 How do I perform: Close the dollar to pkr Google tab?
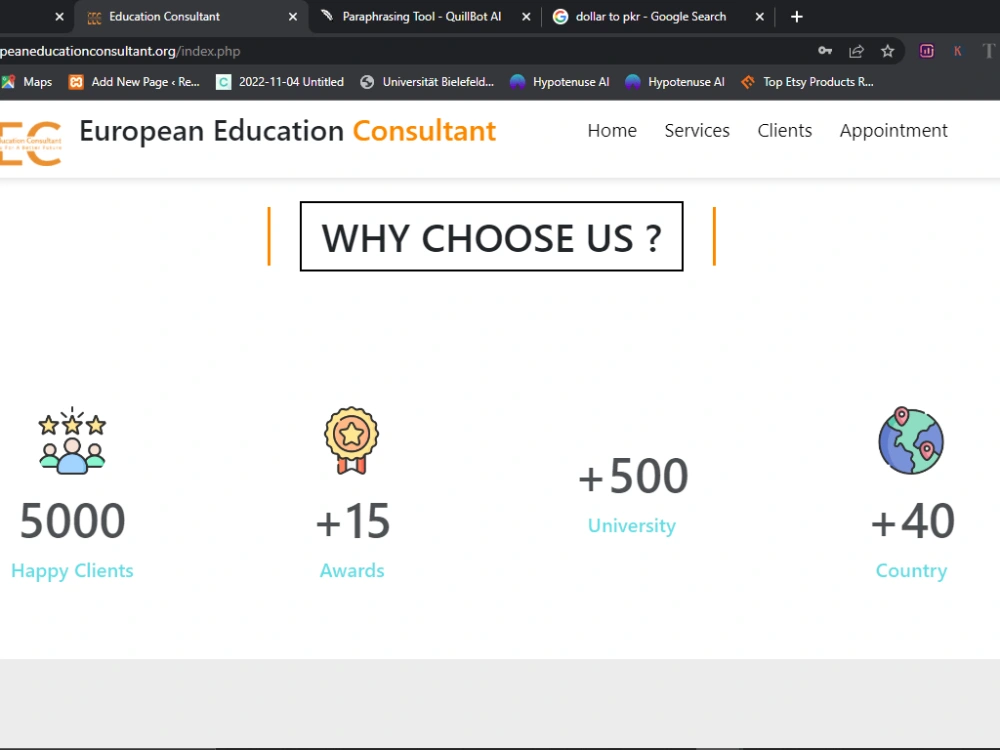(x=760, y=17)
